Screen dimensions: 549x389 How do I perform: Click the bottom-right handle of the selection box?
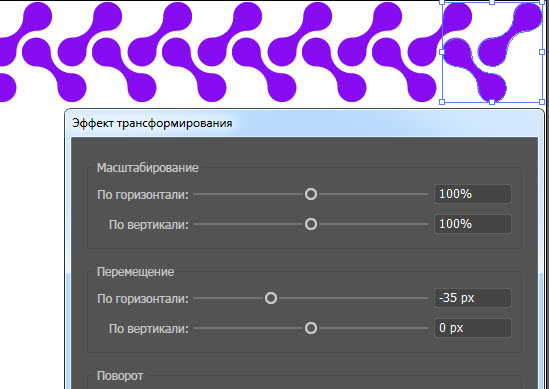pyautogui.click(x=542, y=102)
